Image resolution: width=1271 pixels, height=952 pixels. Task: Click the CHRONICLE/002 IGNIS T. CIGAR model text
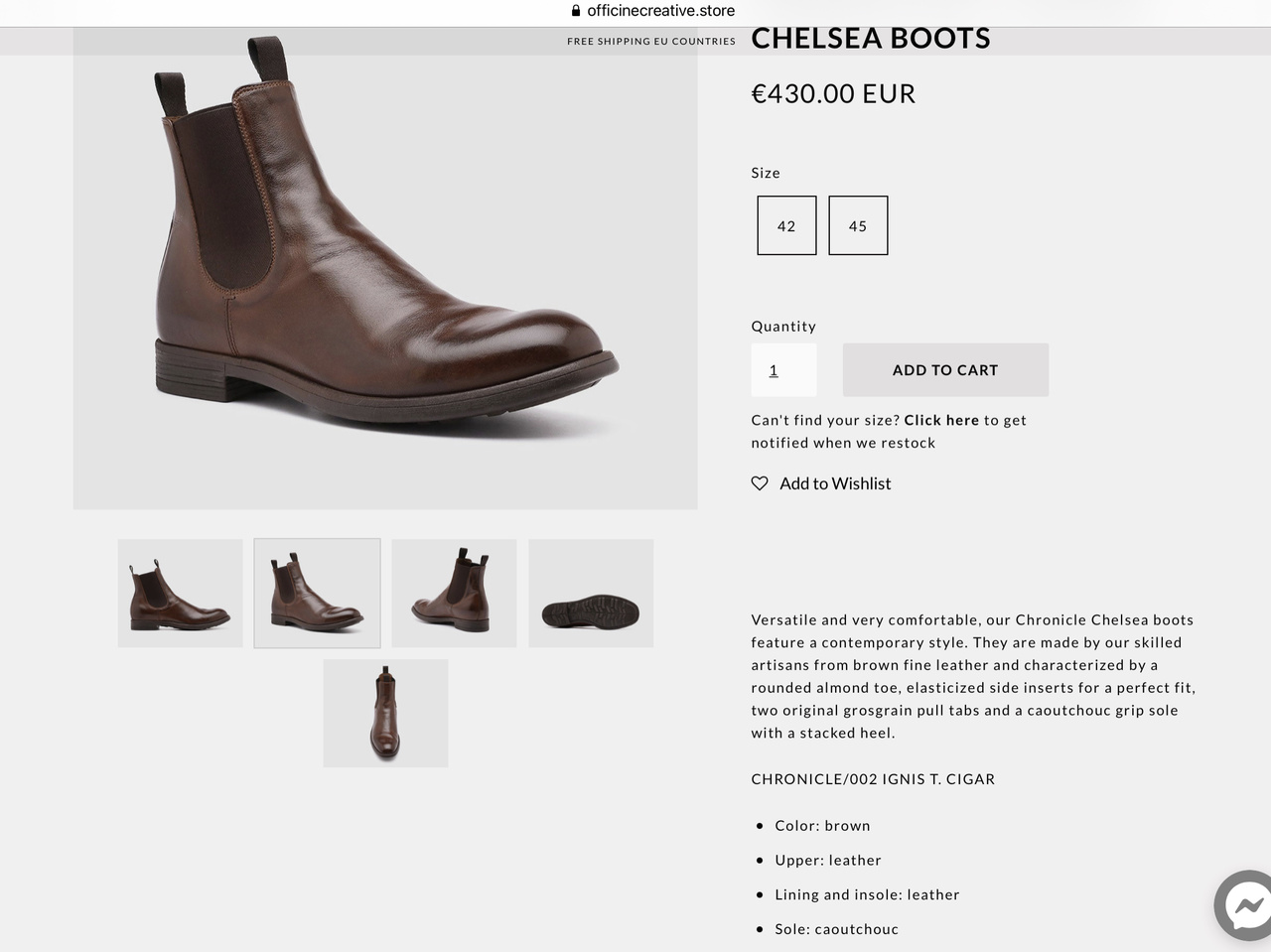(873, 779)
